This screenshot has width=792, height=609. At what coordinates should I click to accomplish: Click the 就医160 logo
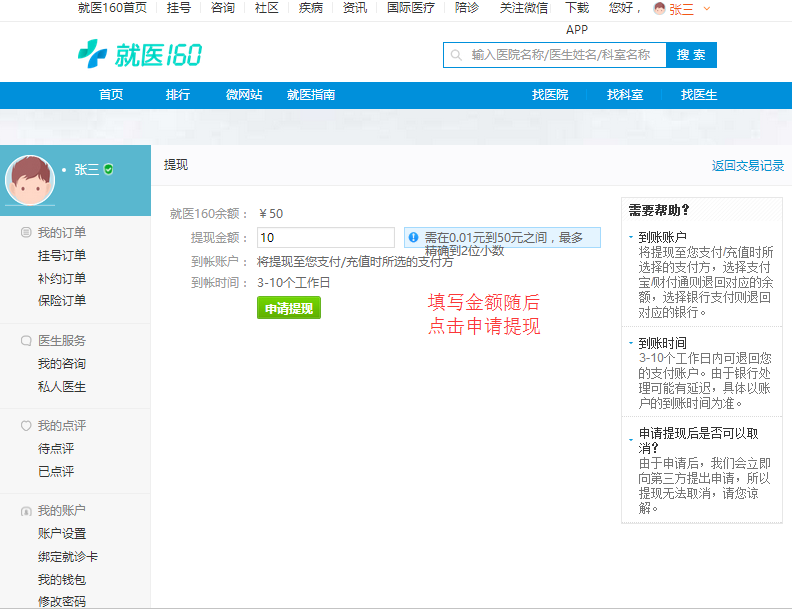click(x=140, y=54)
